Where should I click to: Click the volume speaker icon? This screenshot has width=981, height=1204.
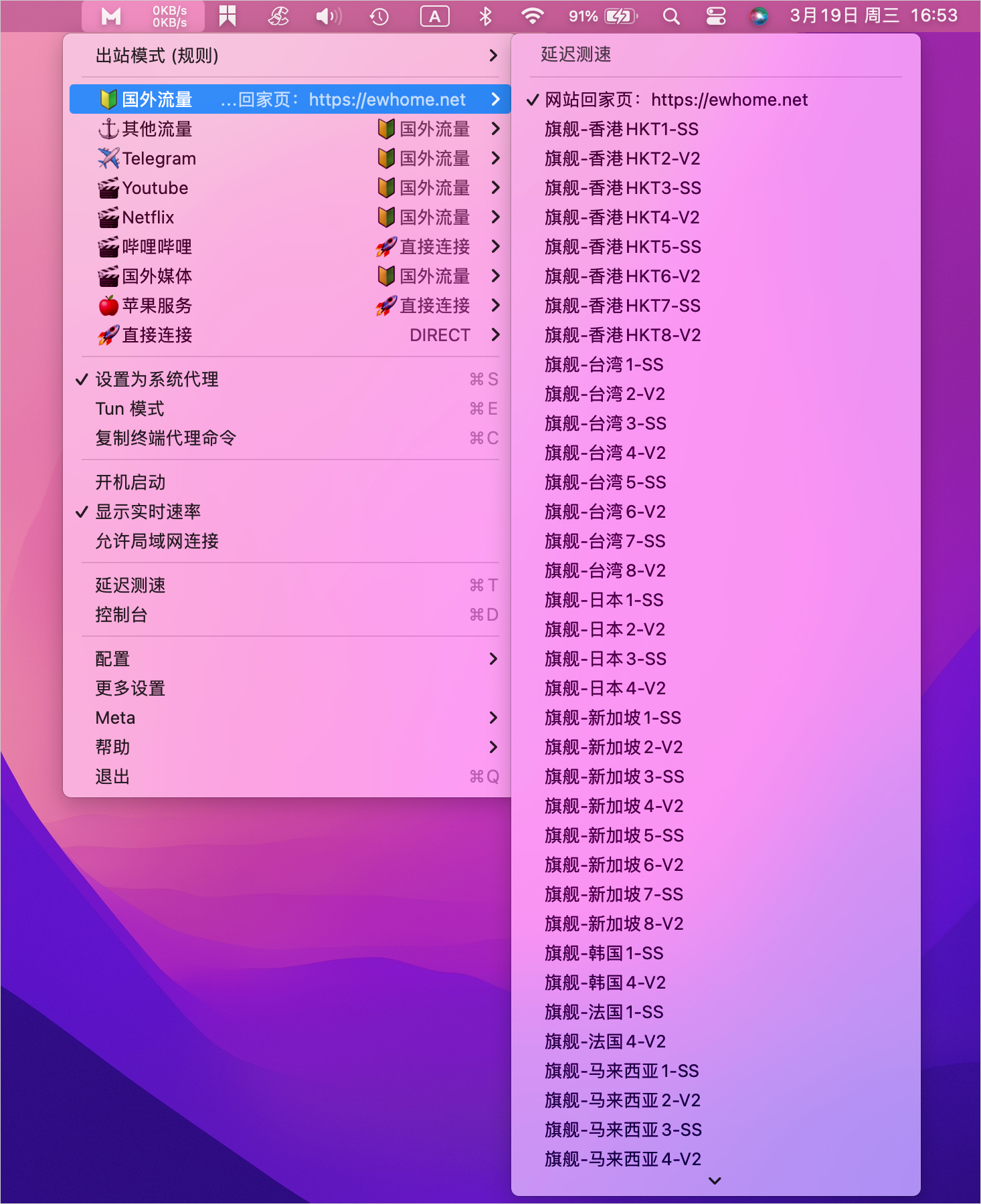[328, 16]
